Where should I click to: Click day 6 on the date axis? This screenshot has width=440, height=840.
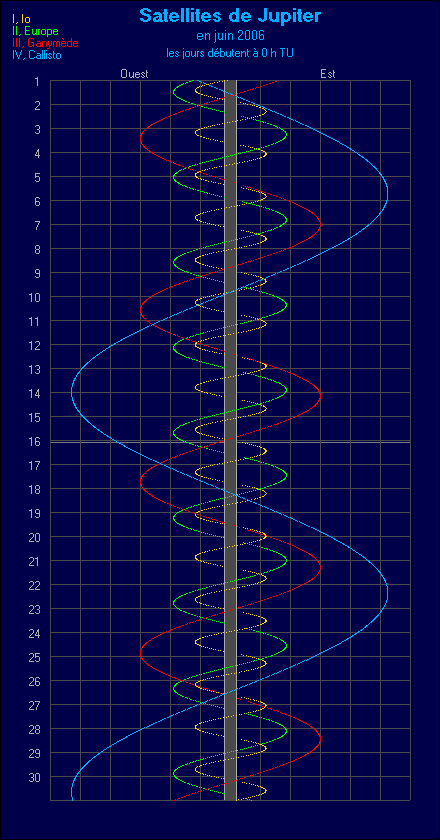click(x=36, y=201)
